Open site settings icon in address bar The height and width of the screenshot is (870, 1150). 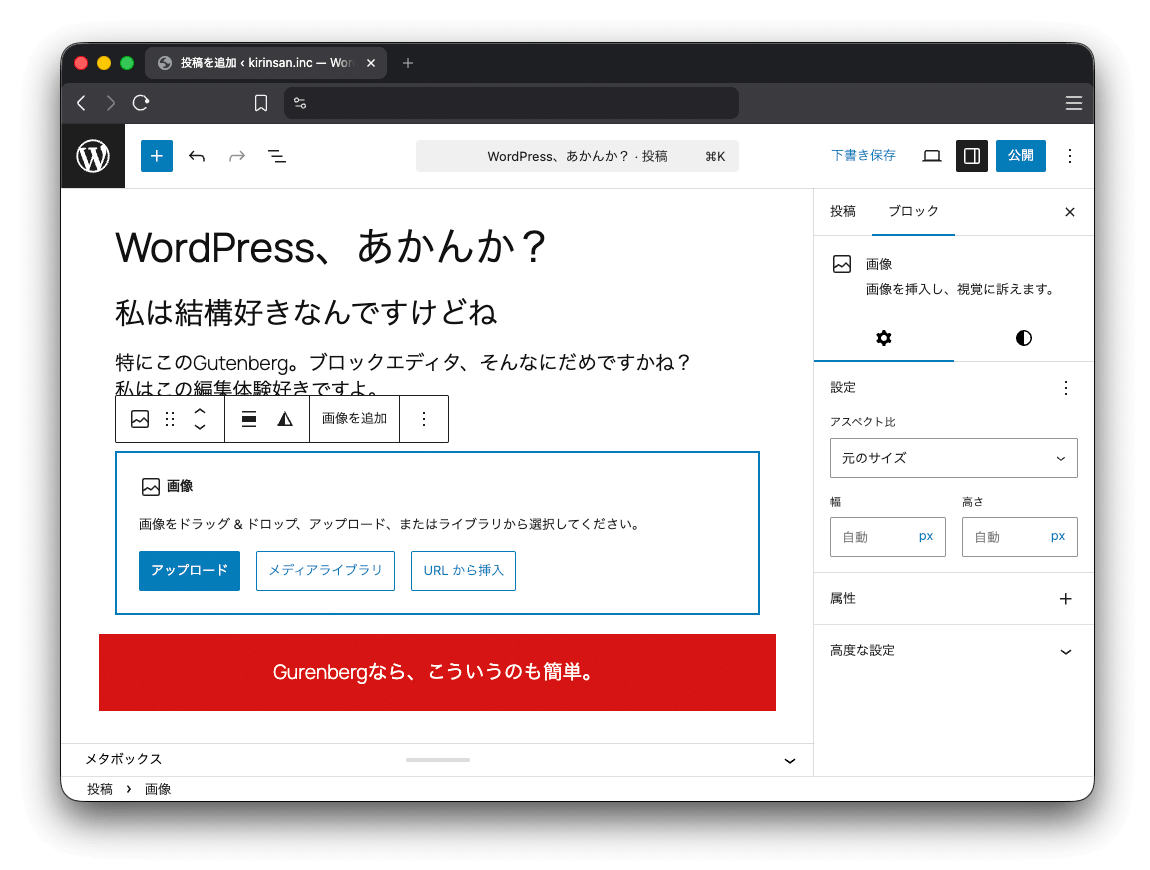click(x=300, y=103)
